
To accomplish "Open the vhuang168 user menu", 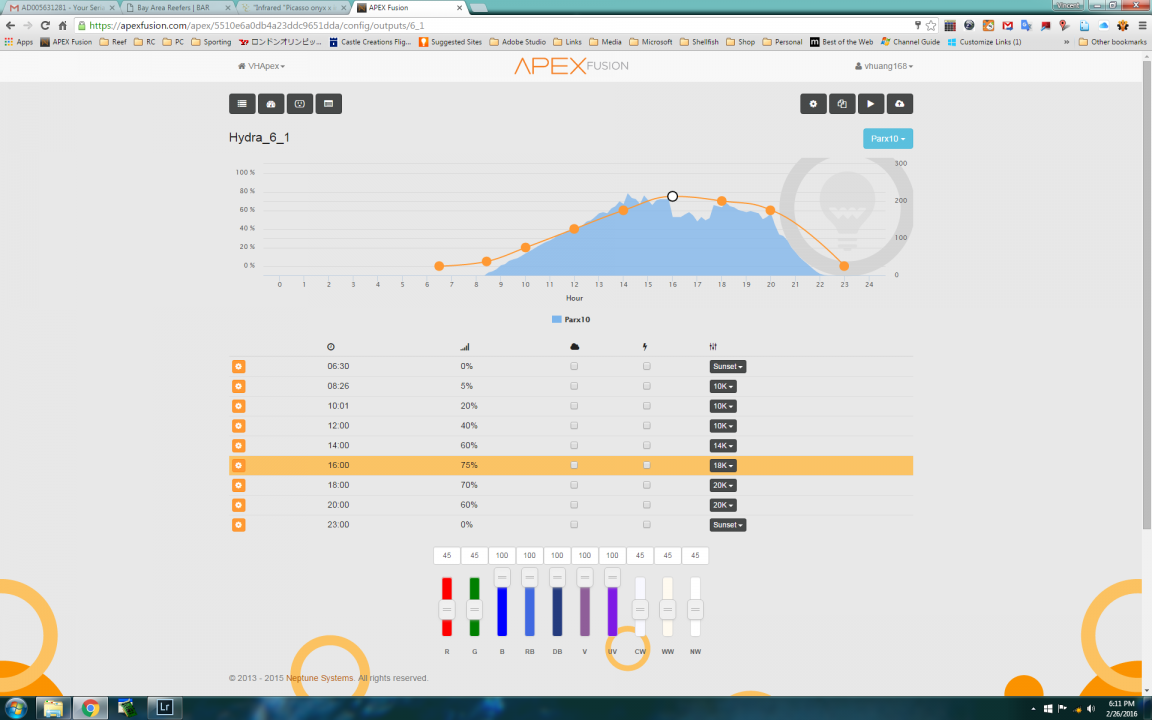I will click(883, 66).
